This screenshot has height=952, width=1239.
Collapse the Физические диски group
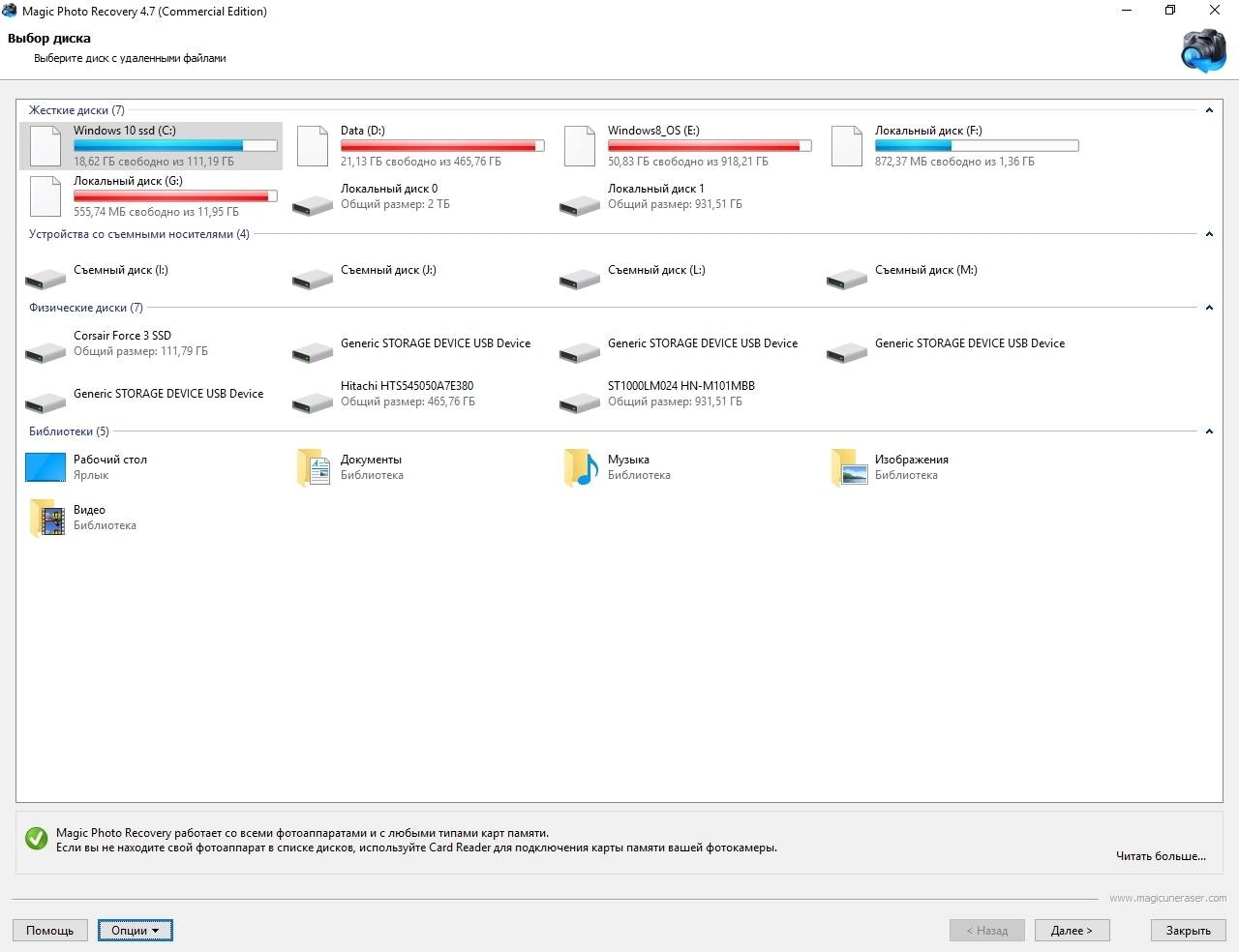1209,308
